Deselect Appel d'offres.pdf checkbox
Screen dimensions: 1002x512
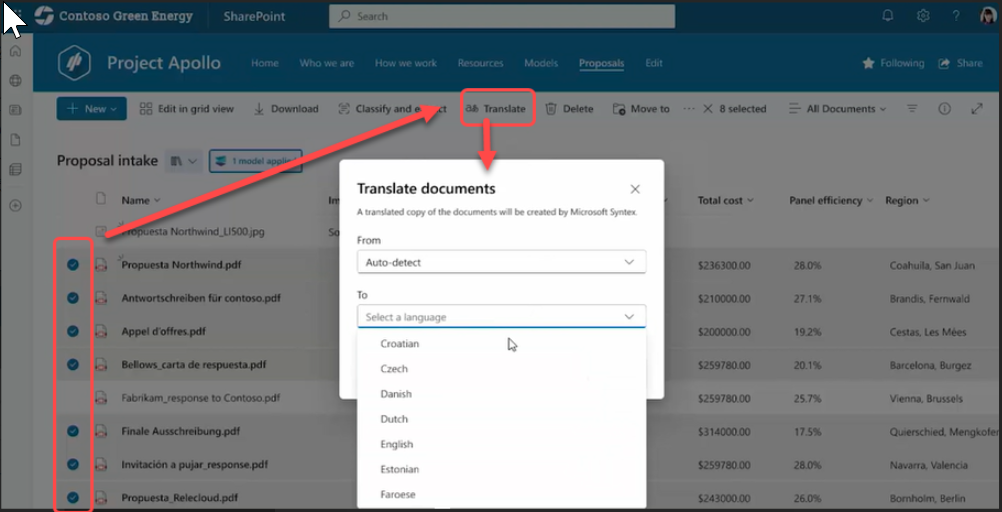[x=73, y=331]
